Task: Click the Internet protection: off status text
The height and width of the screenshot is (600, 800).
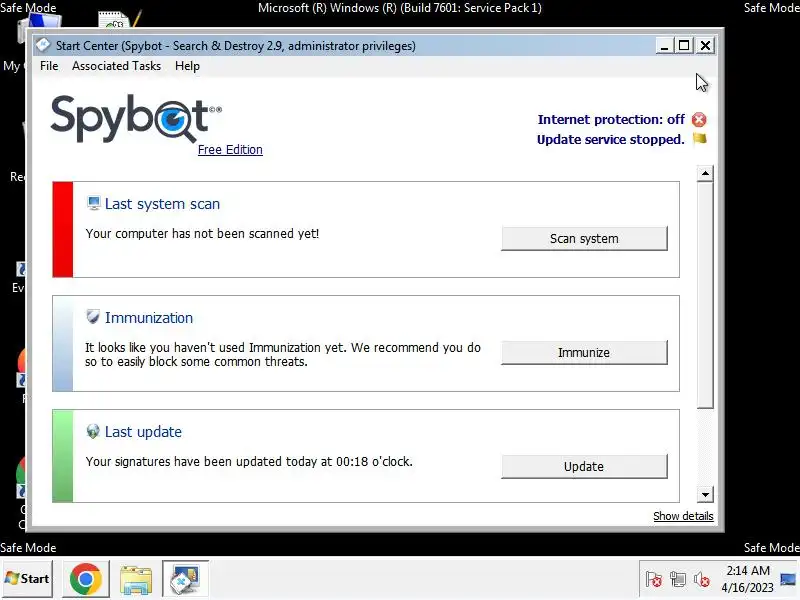Action: pos(611,119)
